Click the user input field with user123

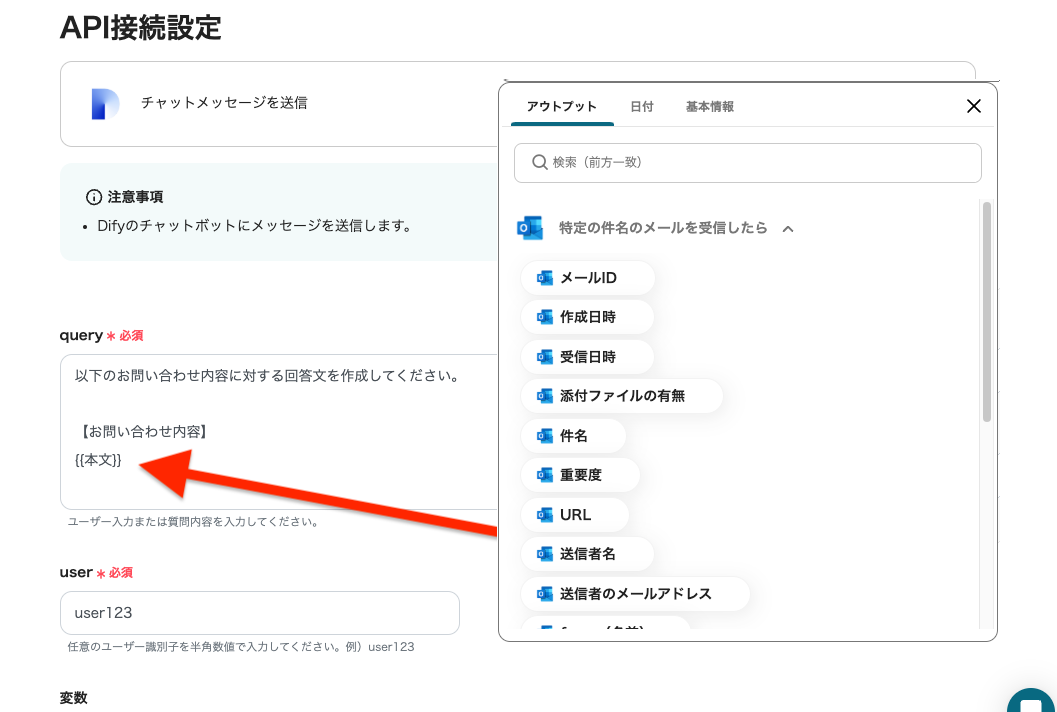click(260, 613)
